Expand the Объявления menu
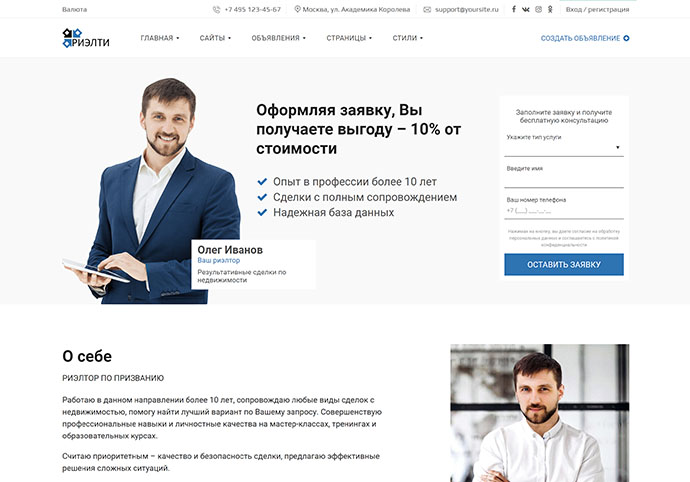The height and width of the screenshot is (482, 690). [x=279, y=38]
